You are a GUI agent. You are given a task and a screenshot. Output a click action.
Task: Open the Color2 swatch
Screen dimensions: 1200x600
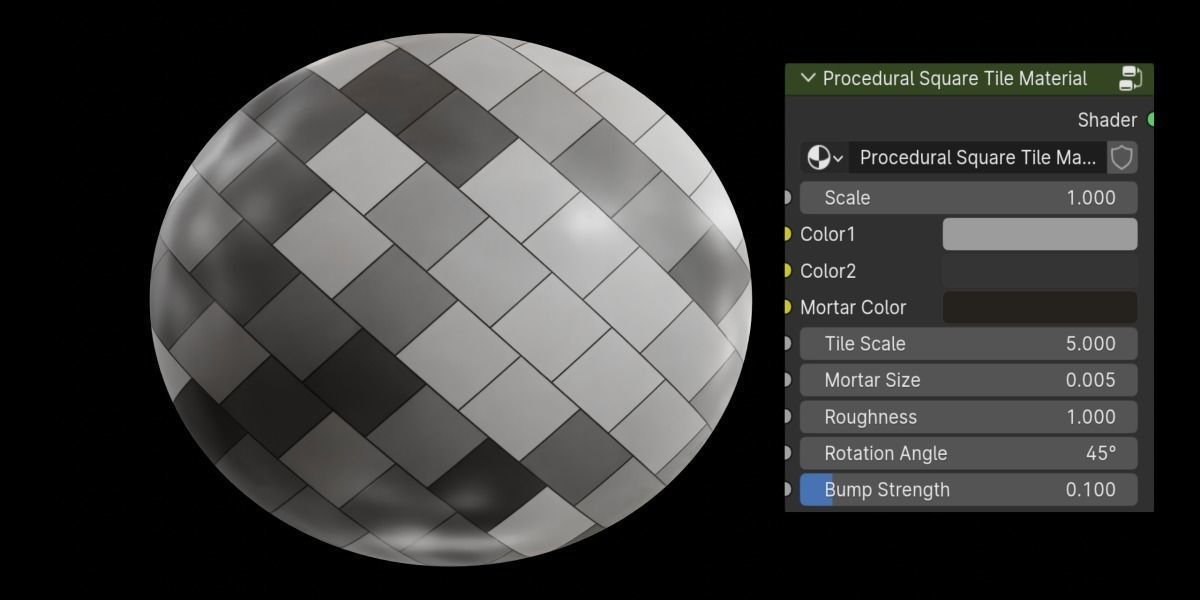click(1040, 271)
